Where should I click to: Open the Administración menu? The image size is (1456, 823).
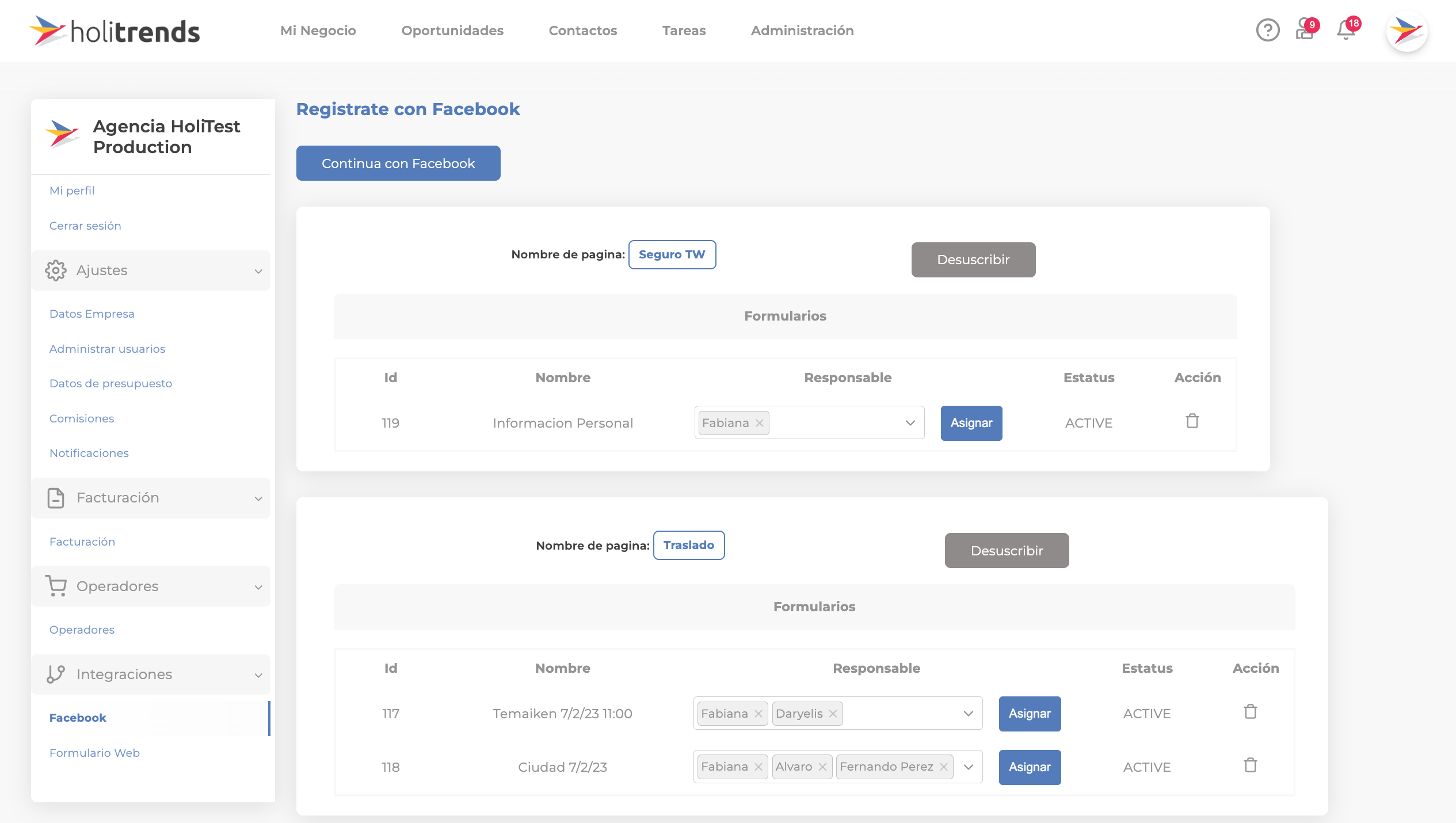[802, 31]
